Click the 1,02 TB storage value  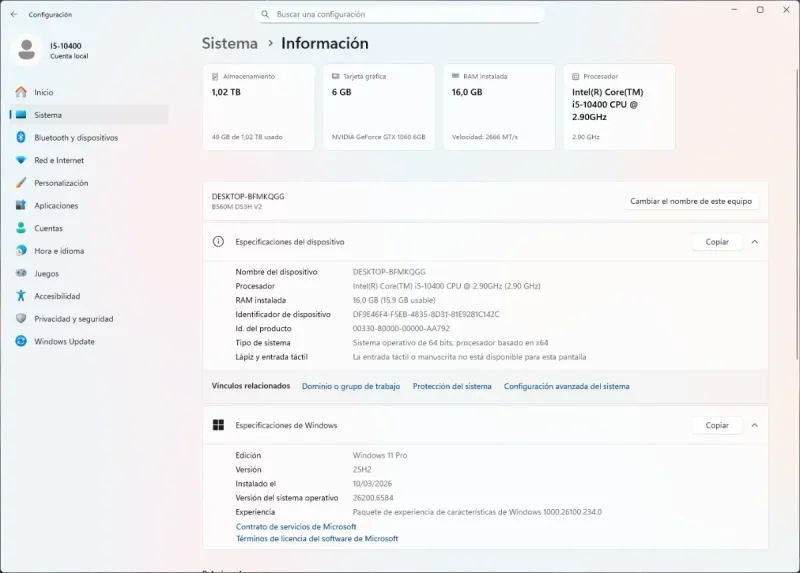226,92
